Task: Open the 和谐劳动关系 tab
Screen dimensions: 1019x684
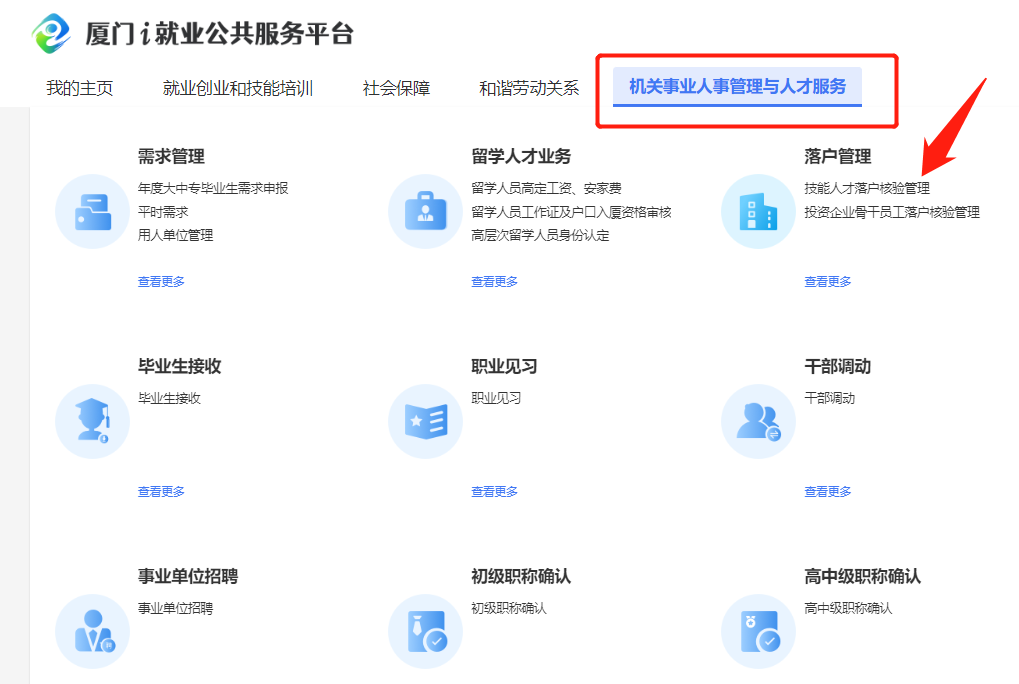Action: click(529, 88)
